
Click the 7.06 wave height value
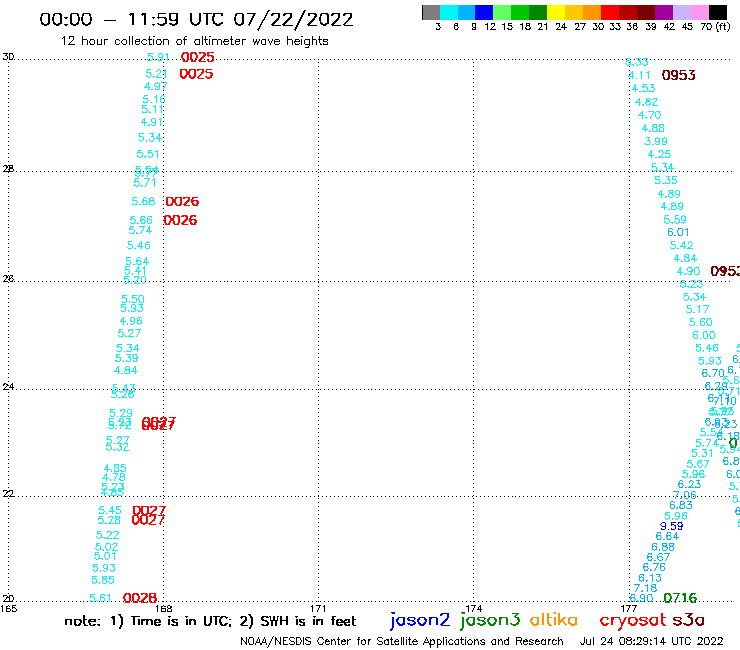point(685,495)
